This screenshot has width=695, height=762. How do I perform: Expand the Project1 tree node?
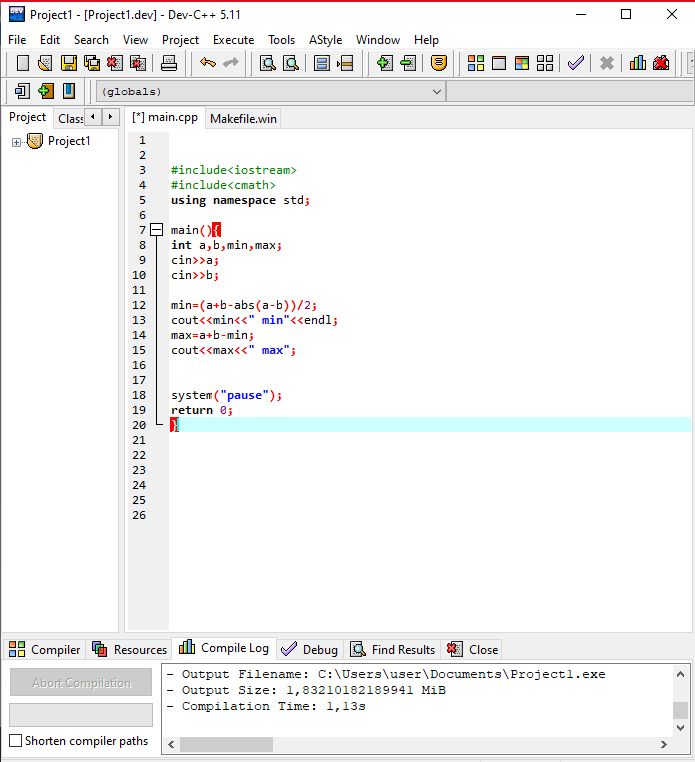(x=17, y=142)
